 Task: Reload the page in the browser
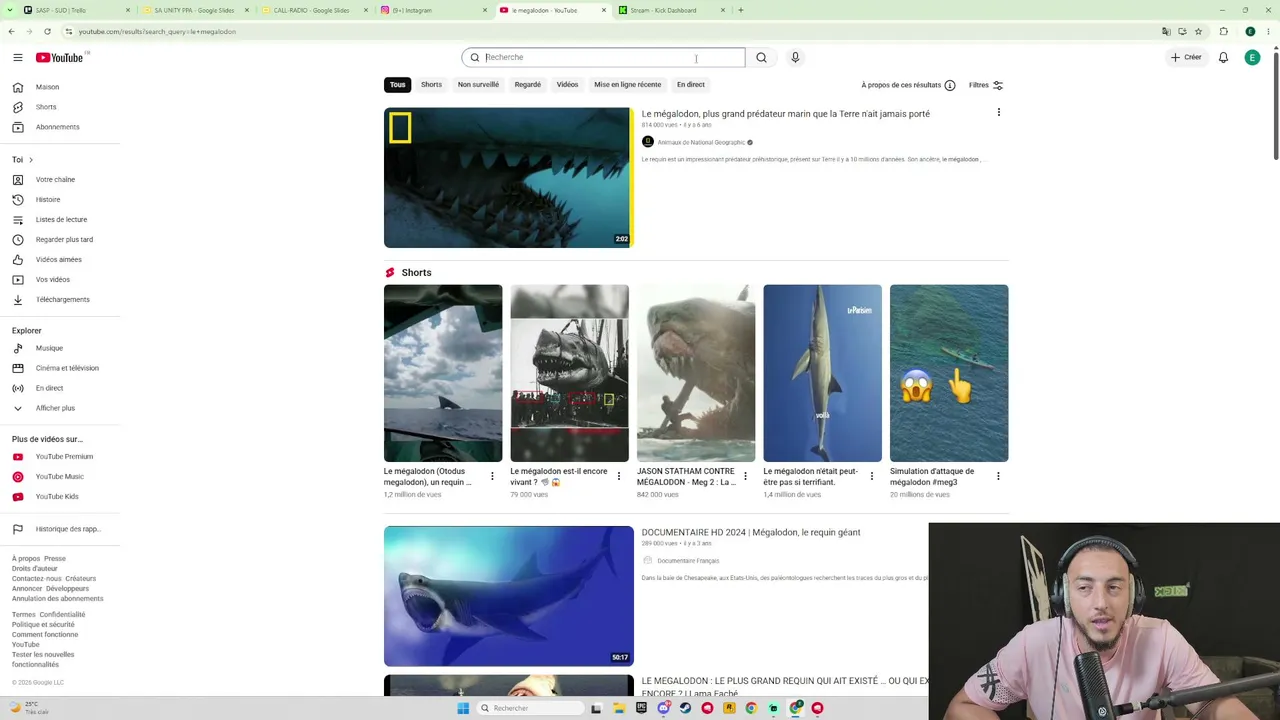tap(47, 32)
